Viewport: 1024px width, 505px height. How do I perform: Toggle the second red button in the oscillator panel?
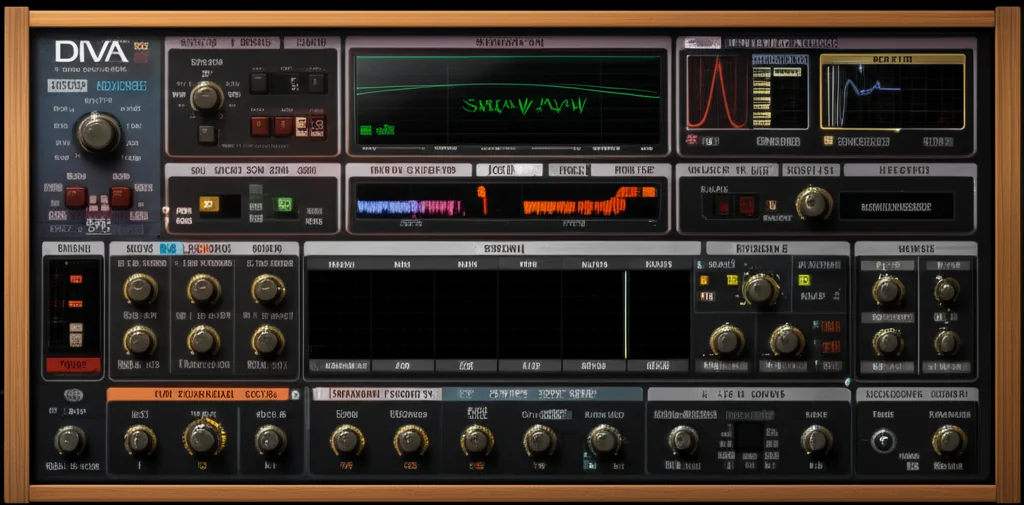(x=283, y=125)
